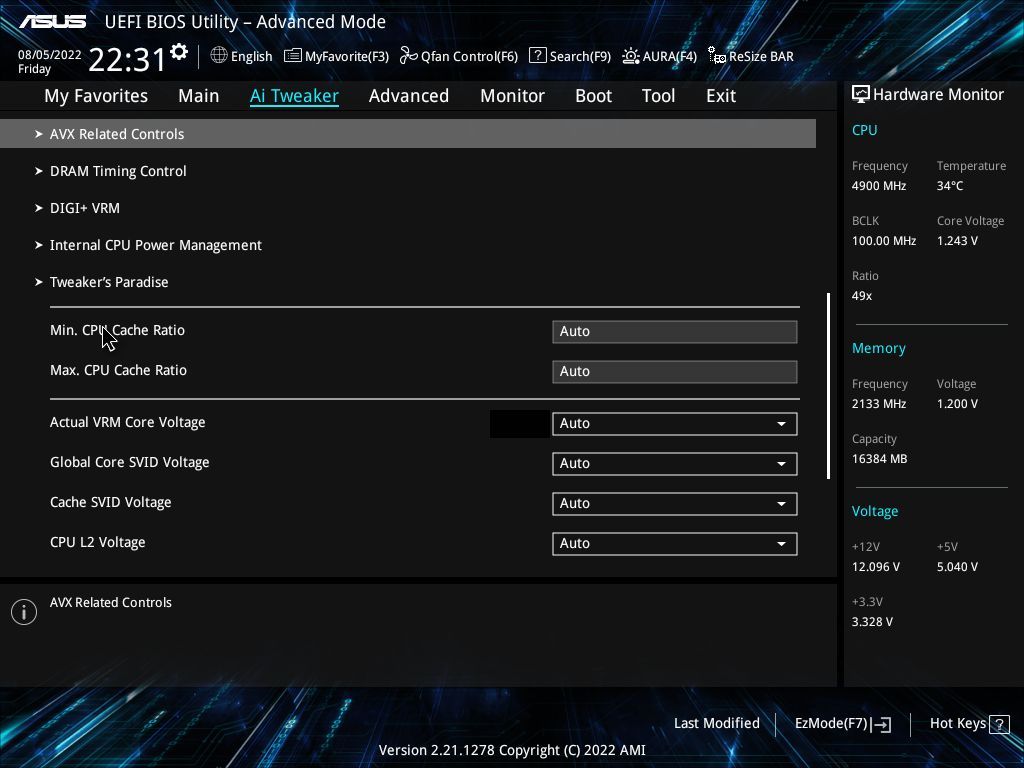Open Cache SVID Voltage dropdown
Viewport: 1024px width, 768px height.
(x=675, y=504)
